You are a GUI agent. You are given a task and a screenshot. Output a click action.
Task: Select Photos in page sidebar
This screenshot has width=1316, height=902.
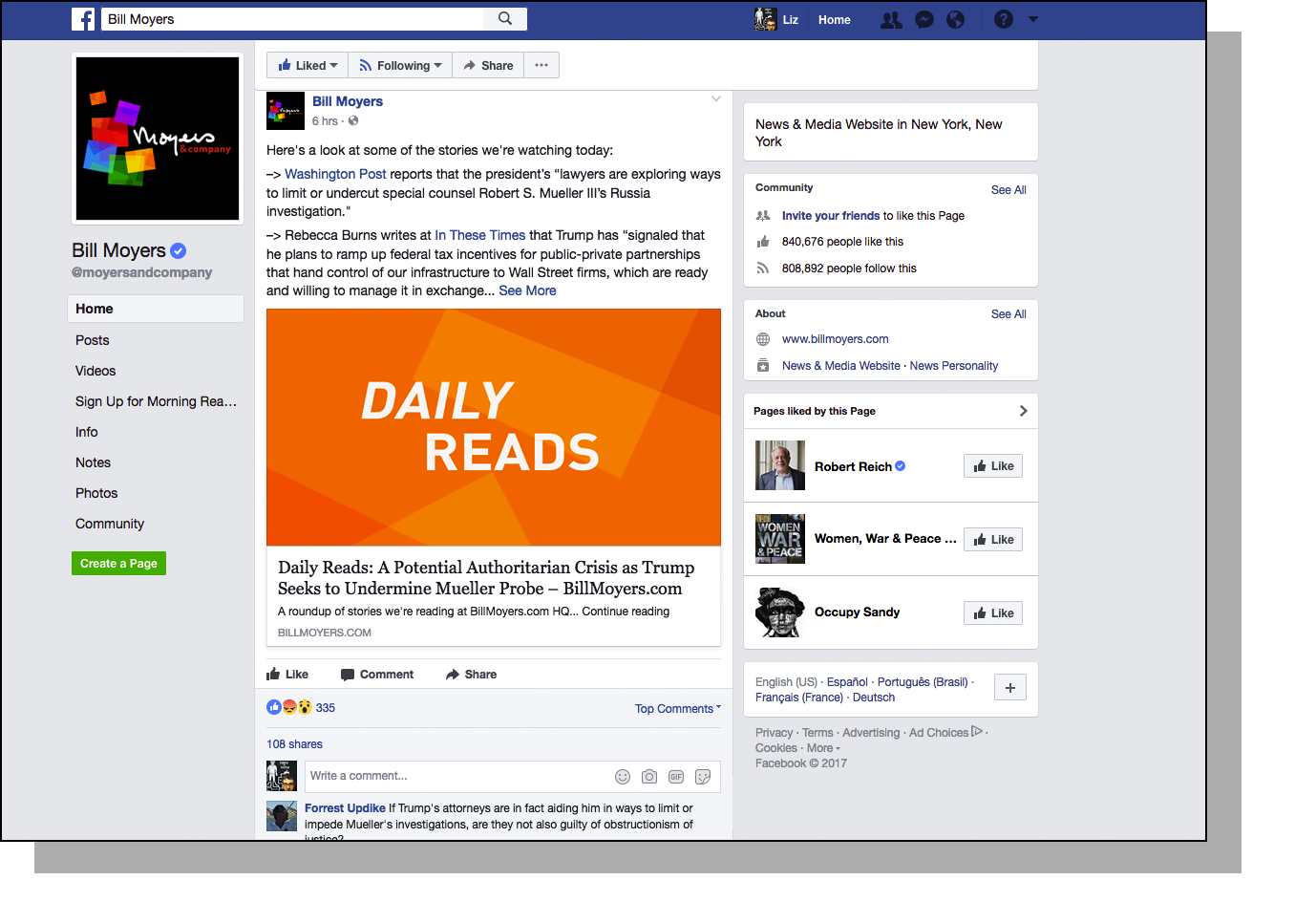click(x=96, y=493)
